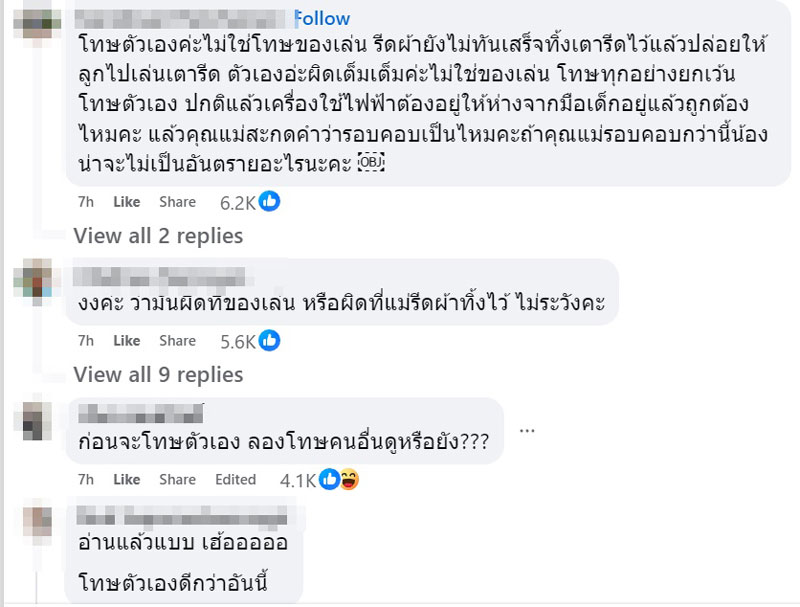The height and width of the screenshot is (607, 800).
Task: Share the third comment
Action: [x=177, y=479]
